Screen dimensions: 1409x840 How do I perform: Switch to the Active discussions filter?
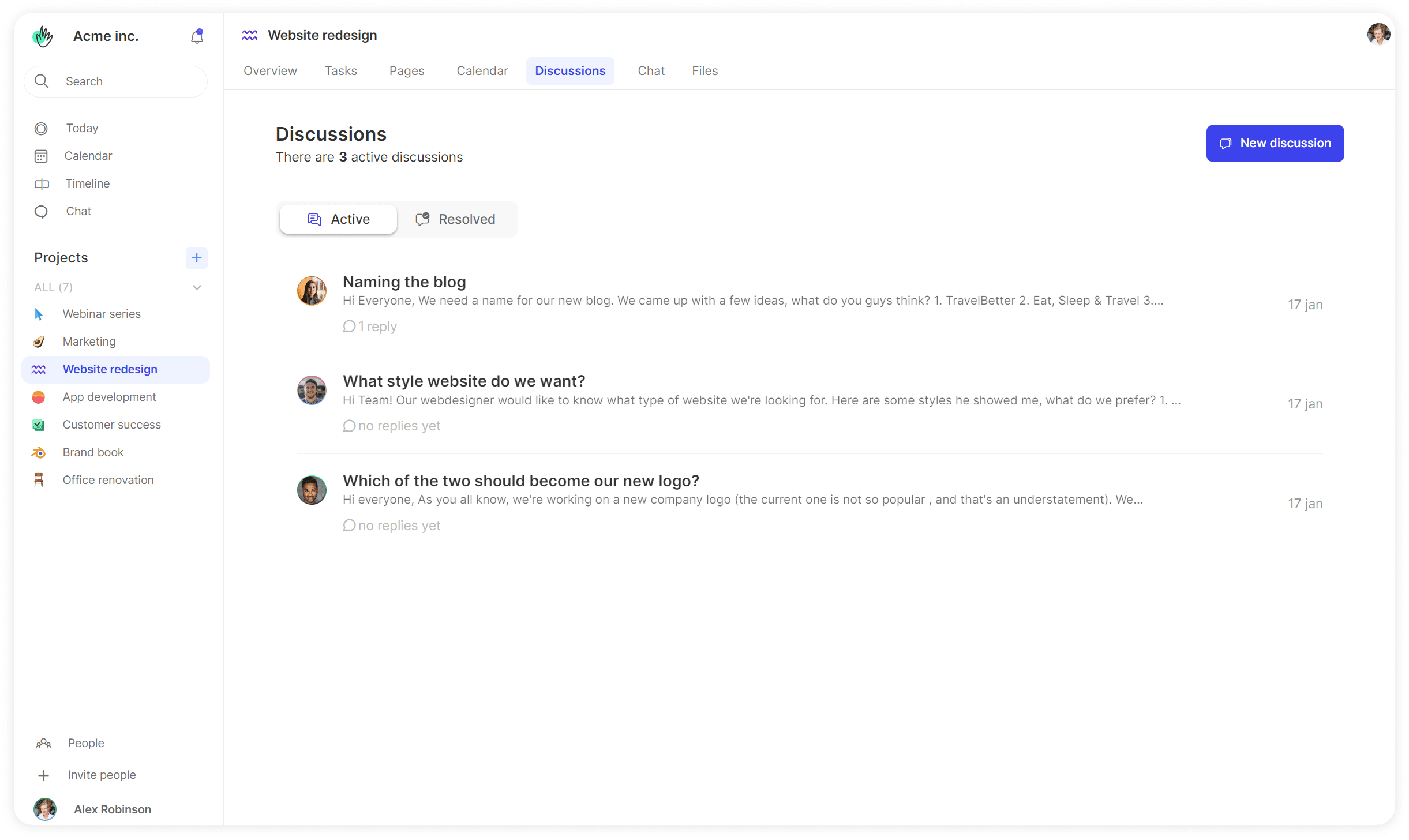(x=339, y=219)
